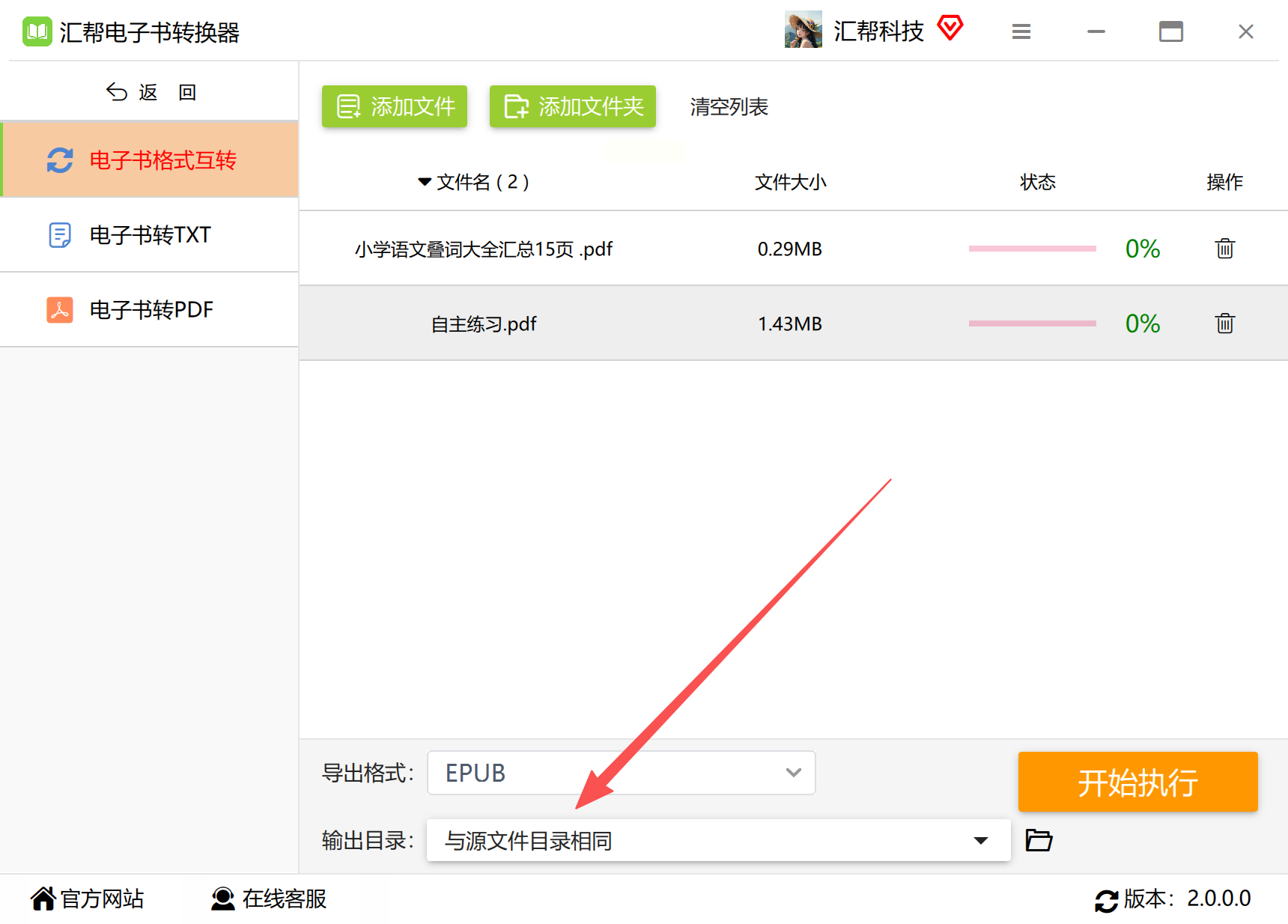Click the 汇帮科技 user avatar

pyautogui.click(x=804, y=30)
